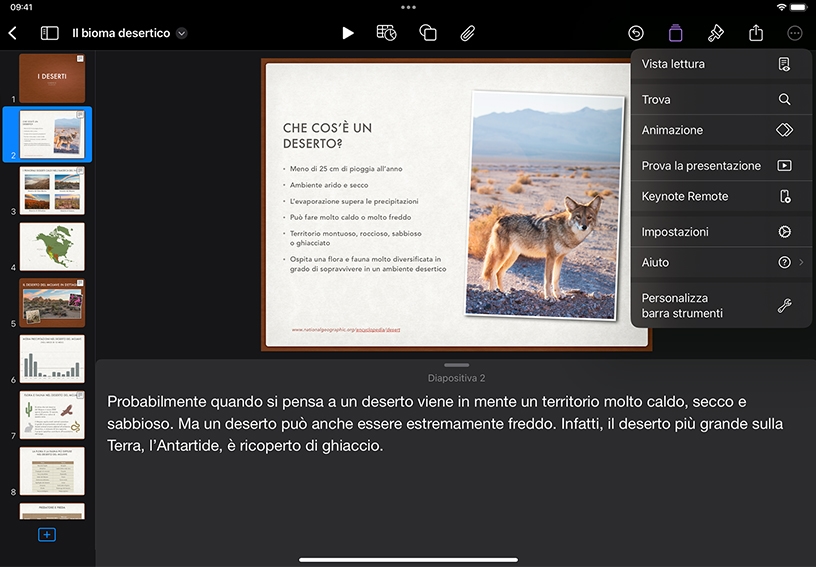This screenshot has height=567, width=816.
Task: Tap the Prova la presentazione play-rectangle icon
Action: coord(784,165)
